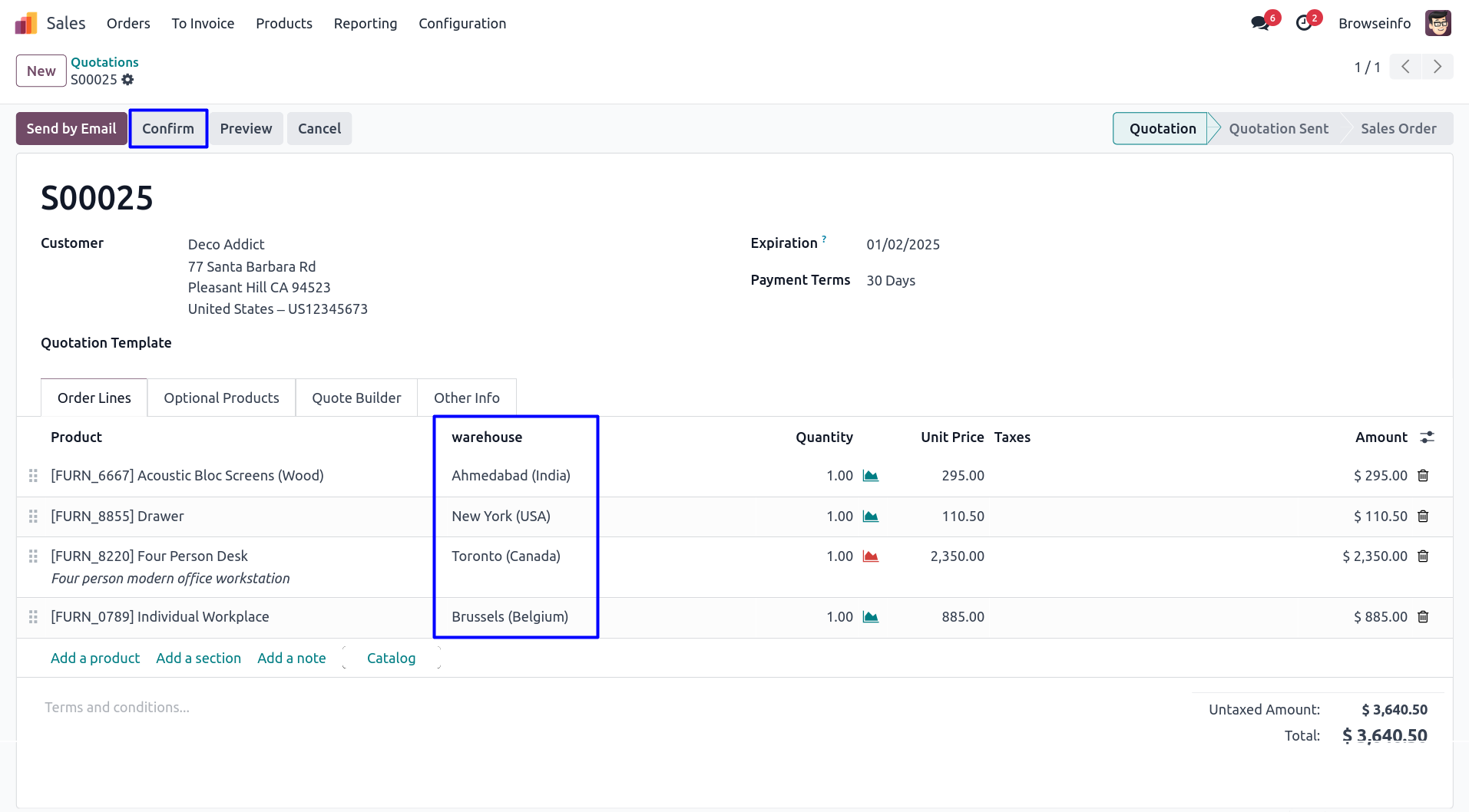This screenshot has height=812, width=1469.
Task: Switch to the Optional Products tab
Action: 221,398
